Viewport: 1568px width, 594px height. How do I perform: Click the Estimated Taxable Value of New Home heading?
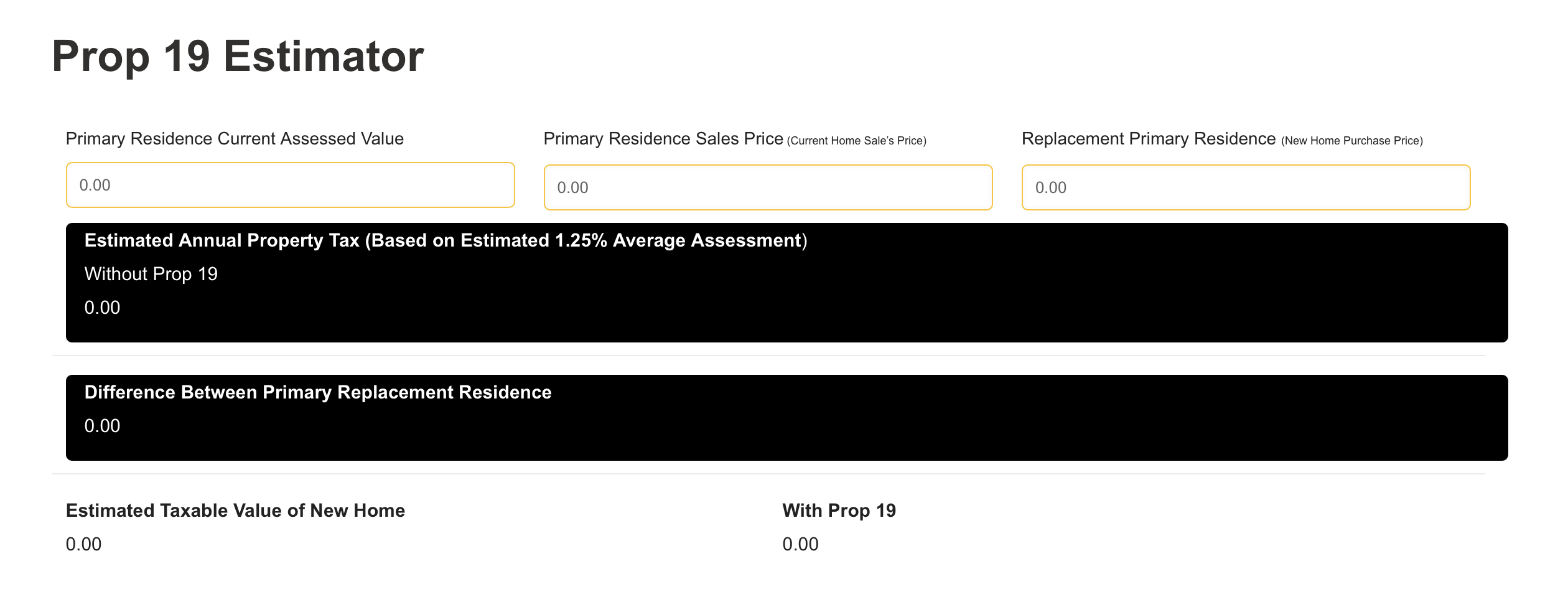tap(235, 511)
